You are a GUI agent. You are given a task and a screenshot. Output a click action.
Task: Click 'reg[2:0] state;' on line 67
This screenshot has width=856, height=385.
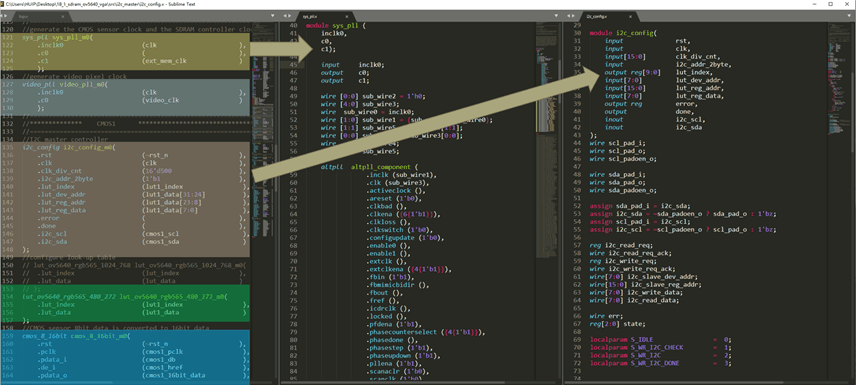pyautogui.click(x=617, y=324)
